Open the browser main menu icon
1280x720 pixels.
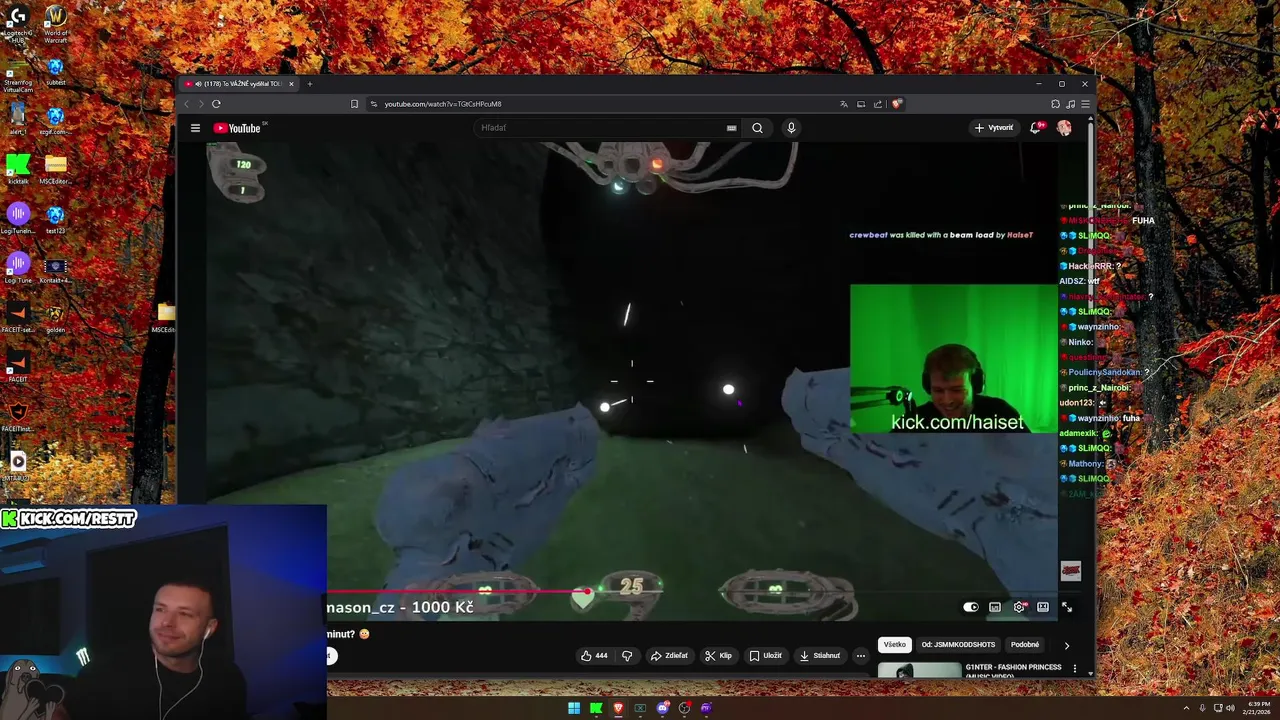(x=1085, y=104)
